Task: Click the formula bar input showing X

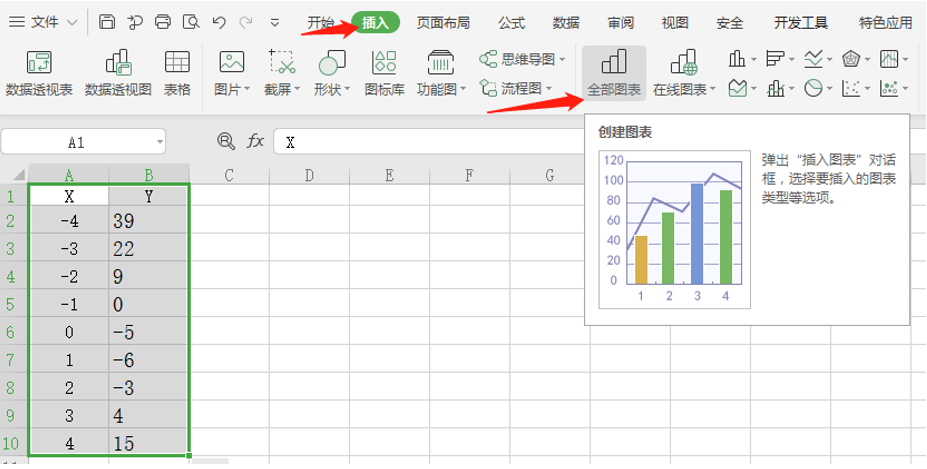Action: click(429, 142)
